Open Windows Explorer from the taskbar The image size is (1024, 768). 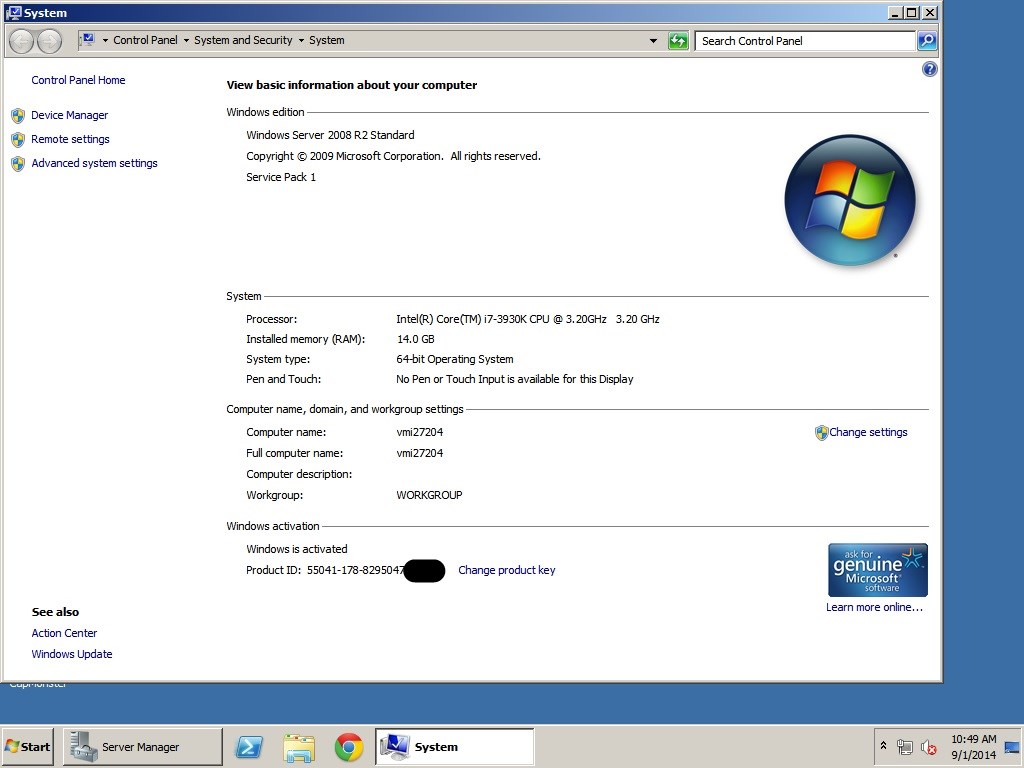(299, 747)
